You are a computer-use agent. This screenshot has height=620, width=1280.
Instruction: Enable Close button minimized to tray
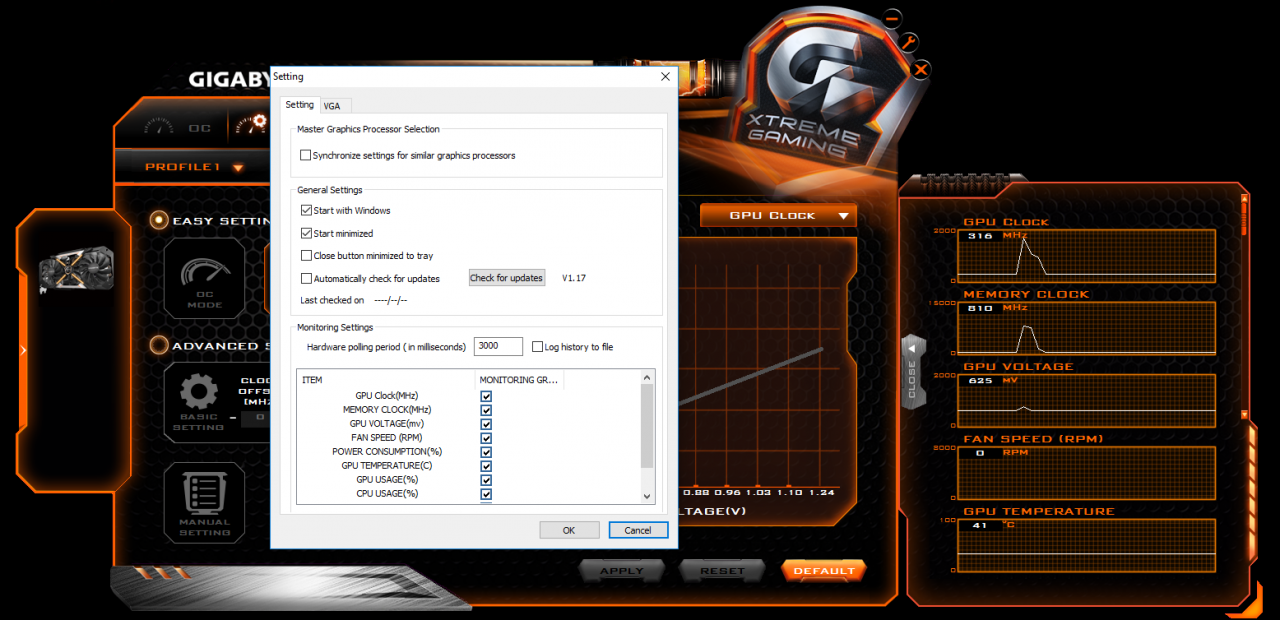tap(306, 256)
